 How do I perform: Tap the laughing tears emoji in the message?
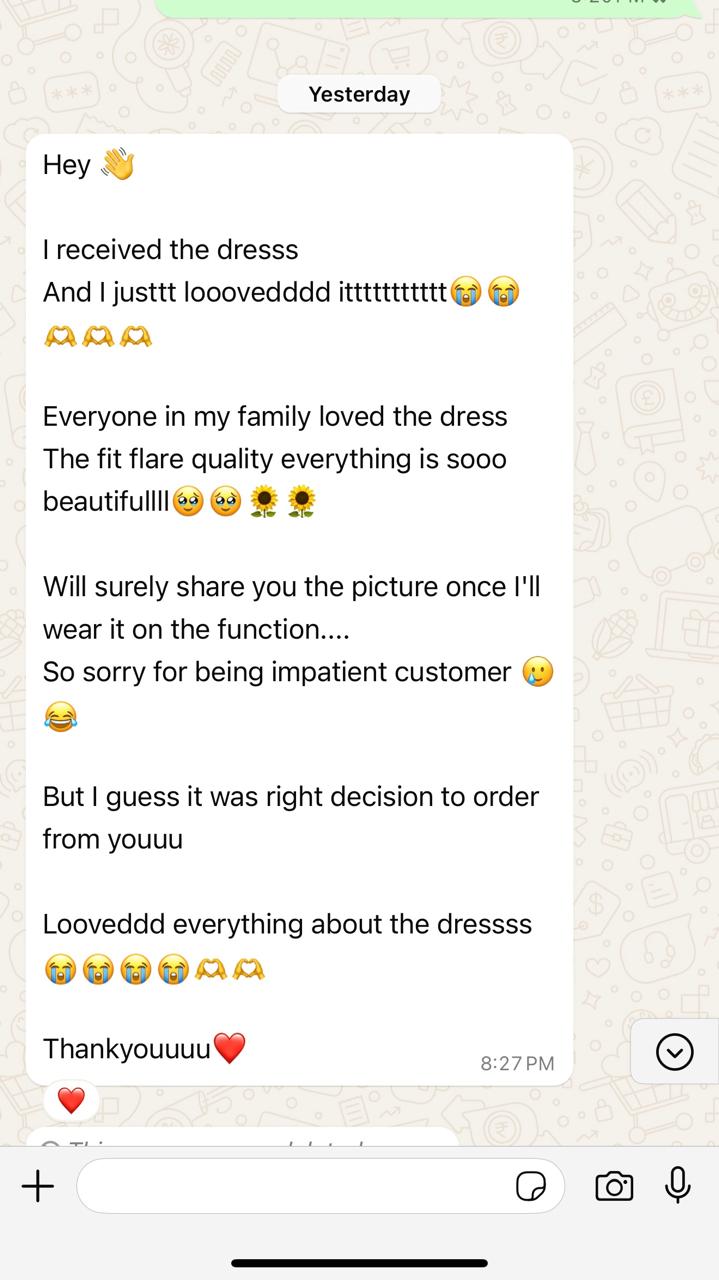pos(60,717)
